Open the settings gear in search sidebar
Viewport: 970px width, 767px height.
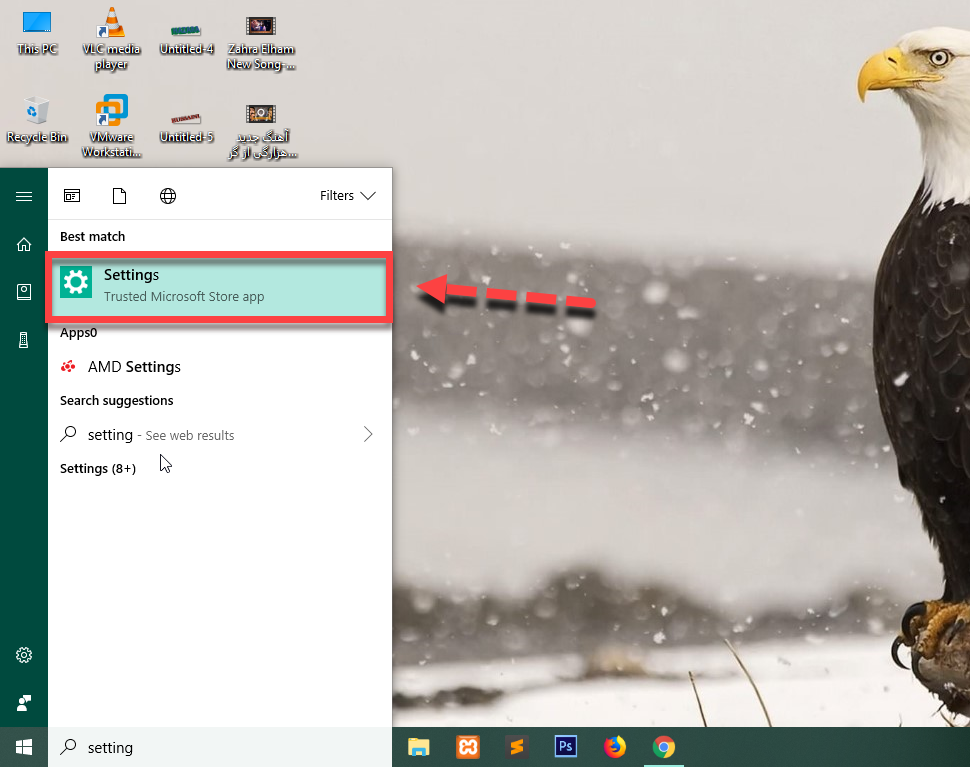pos(24,655)
